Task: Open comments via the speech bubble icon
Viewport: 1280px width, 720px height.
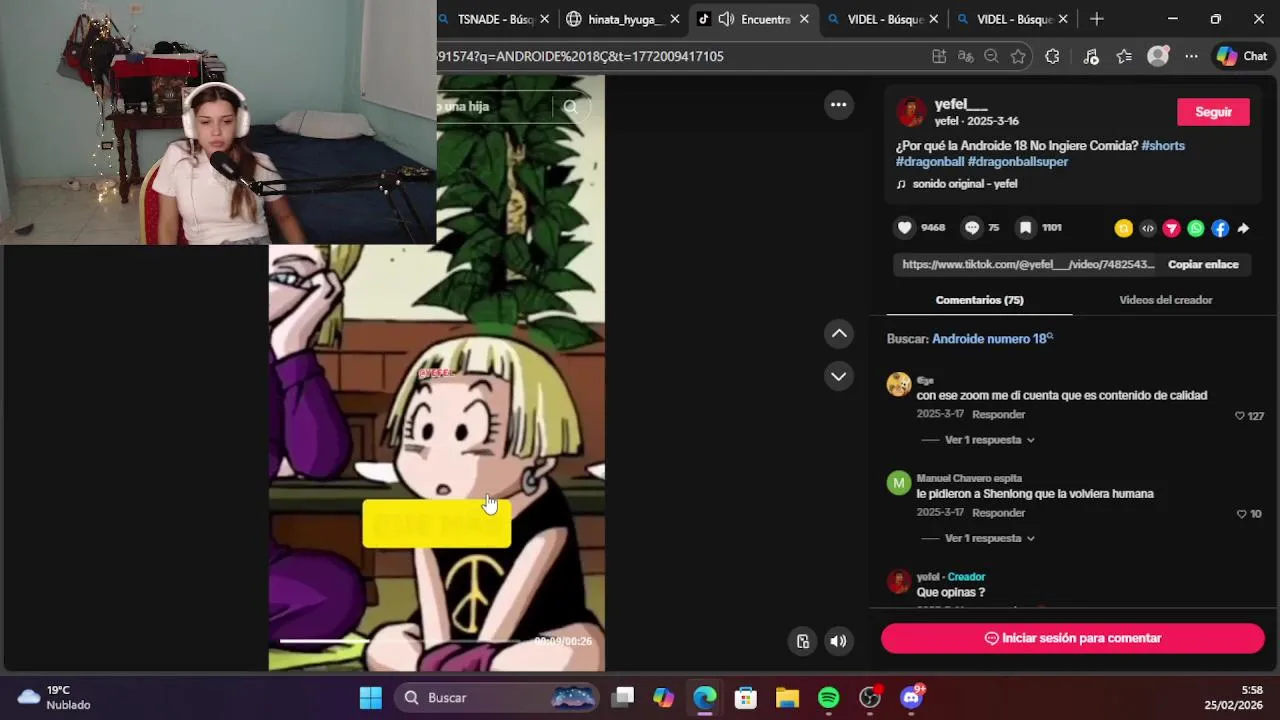Action: click(972, 228)
